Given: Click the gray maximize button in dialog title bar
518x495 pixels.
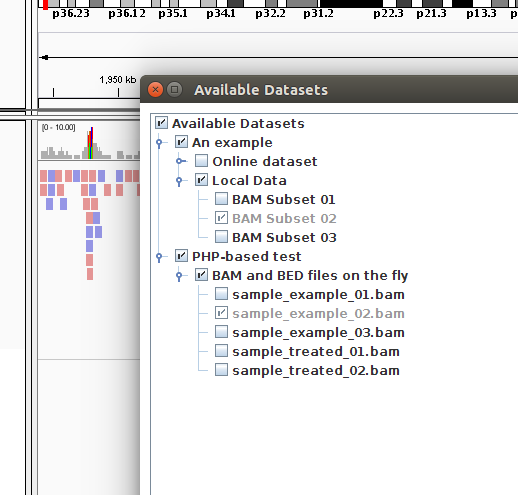Looking at the screenshot, I should [x=174, y=89].
